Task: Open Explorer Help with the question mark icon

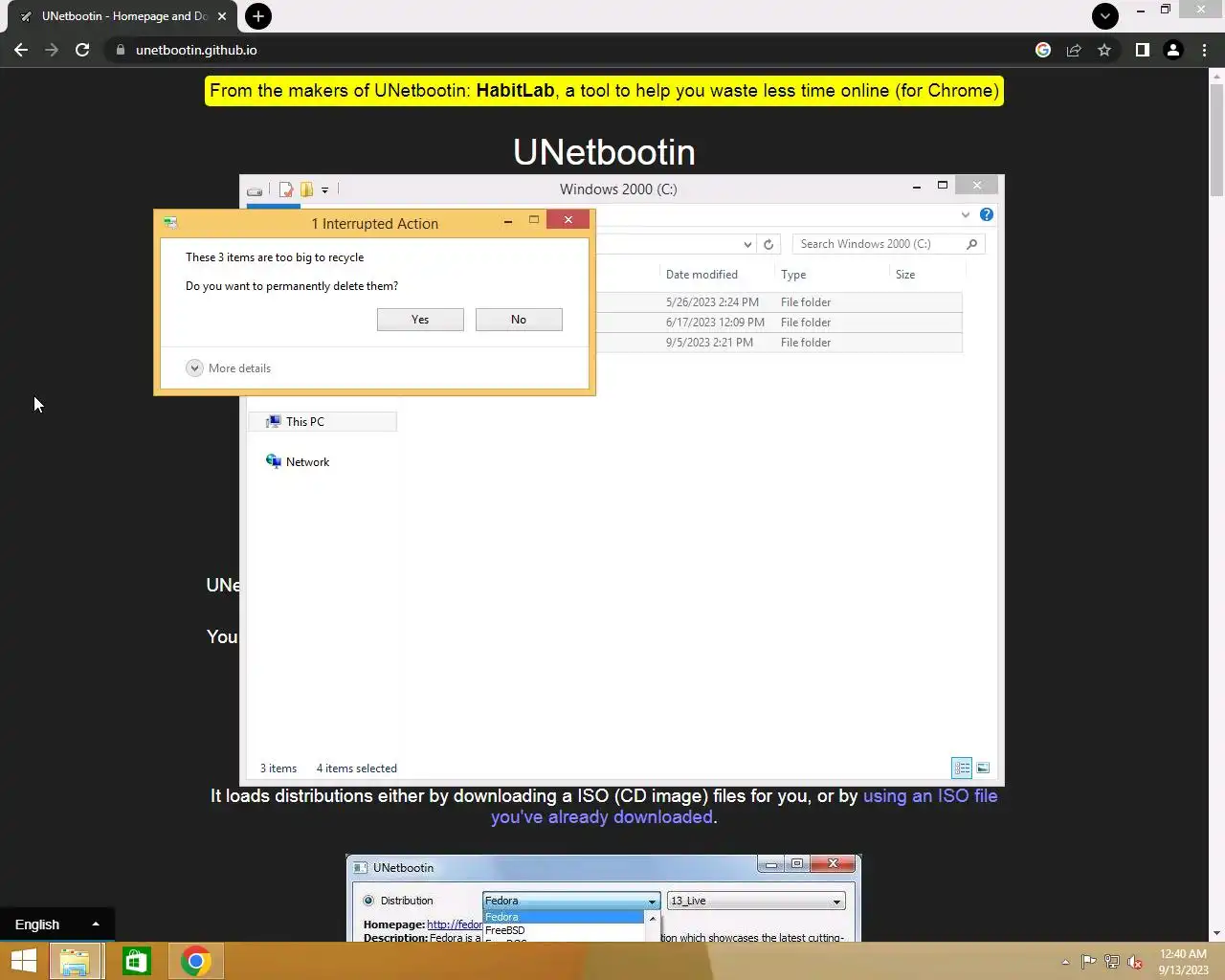Action: click(987, 214)
